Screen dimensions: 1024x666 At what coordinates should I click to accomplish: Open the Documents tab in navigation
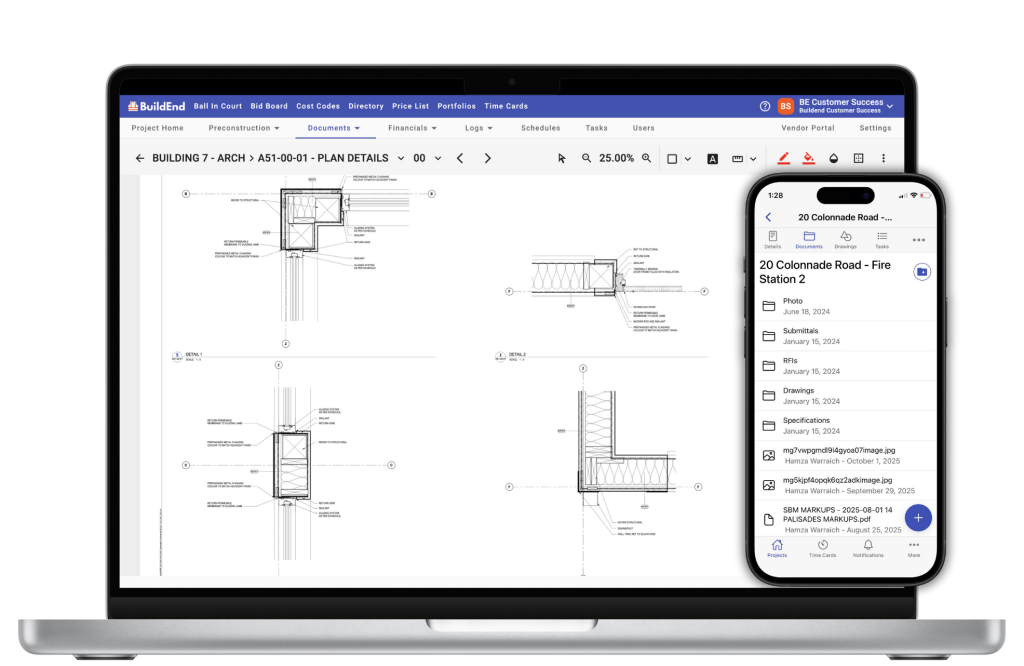[x=334, y=128]
